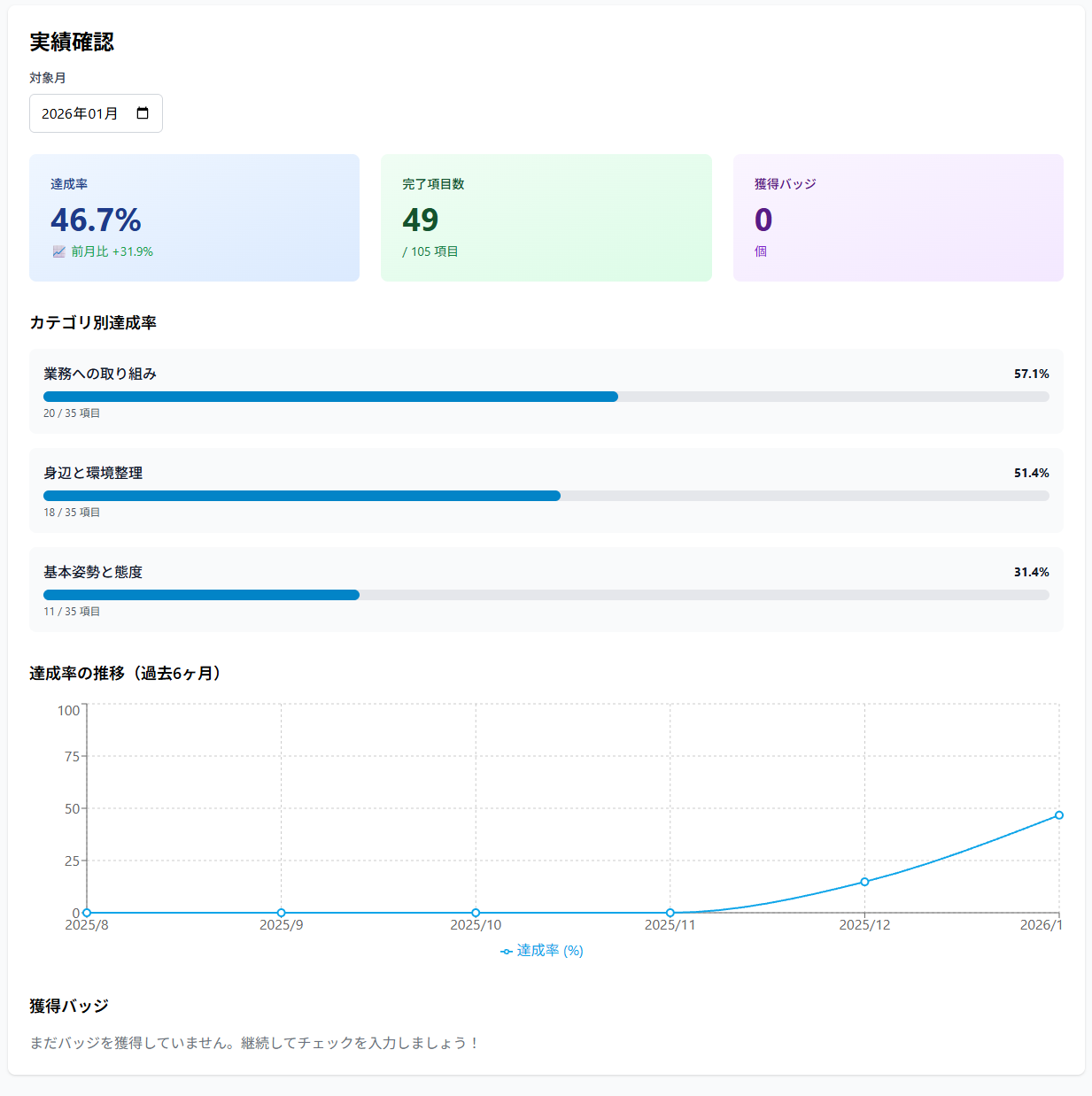Screen dimensions: 1092x1096
Task: Click the 達成率 46.7% summary card
Action: [194, 218]
